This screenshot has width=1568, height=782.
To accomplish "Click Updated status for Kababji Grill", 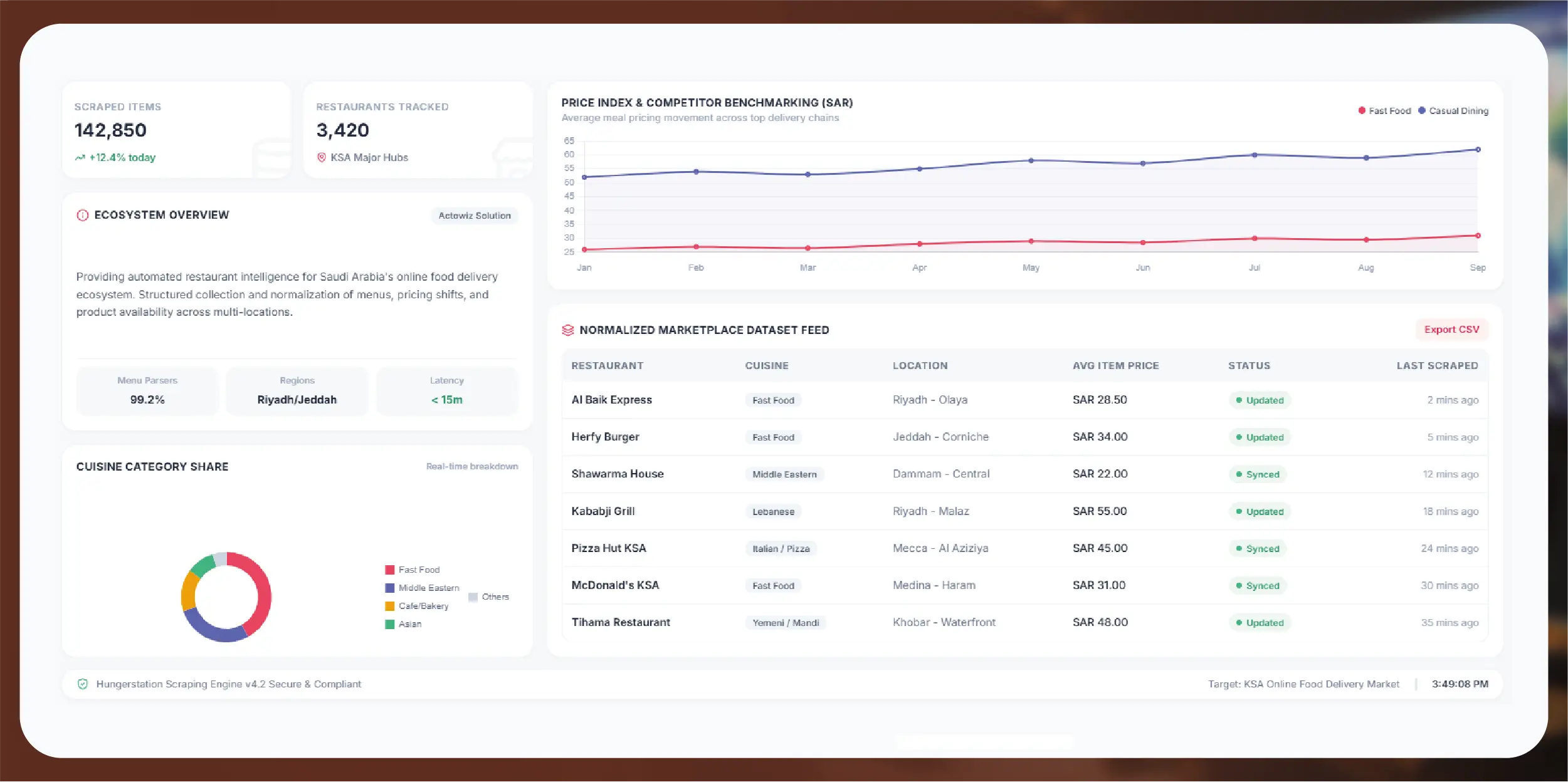I will coord(1260,512).
